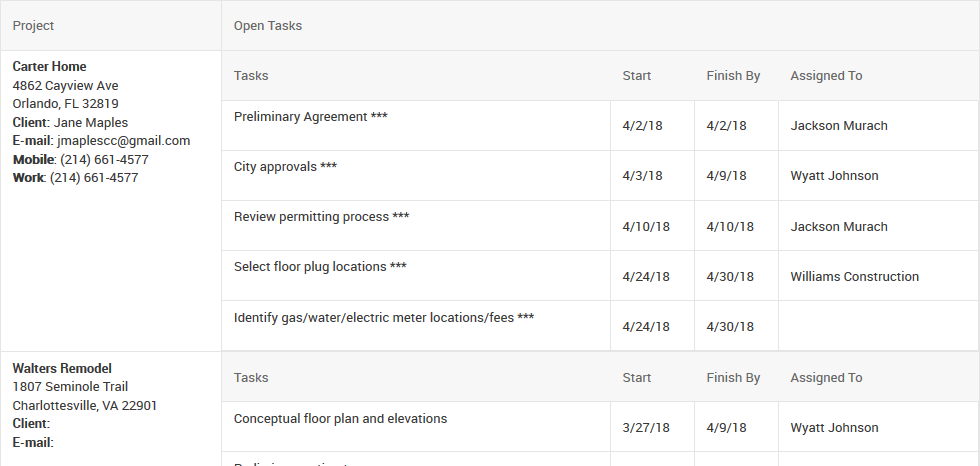Screen dimensions: 980x466
Task: Click the jmaplescc@gmail.com email address
Action: coord(123,141)
